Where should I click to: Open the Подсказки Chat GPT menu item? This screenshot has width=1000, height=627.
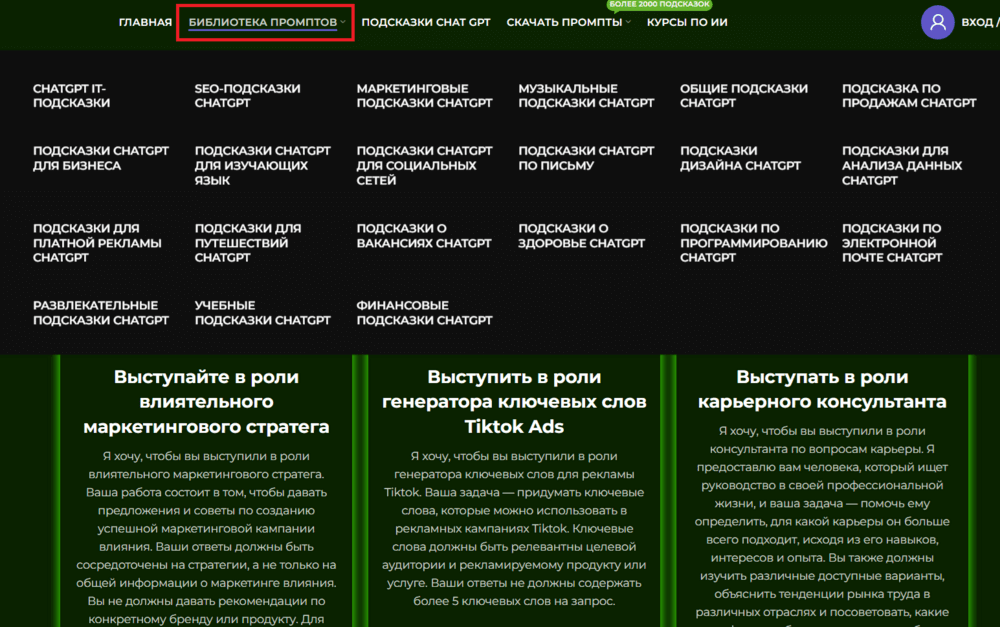click(425, 22)
